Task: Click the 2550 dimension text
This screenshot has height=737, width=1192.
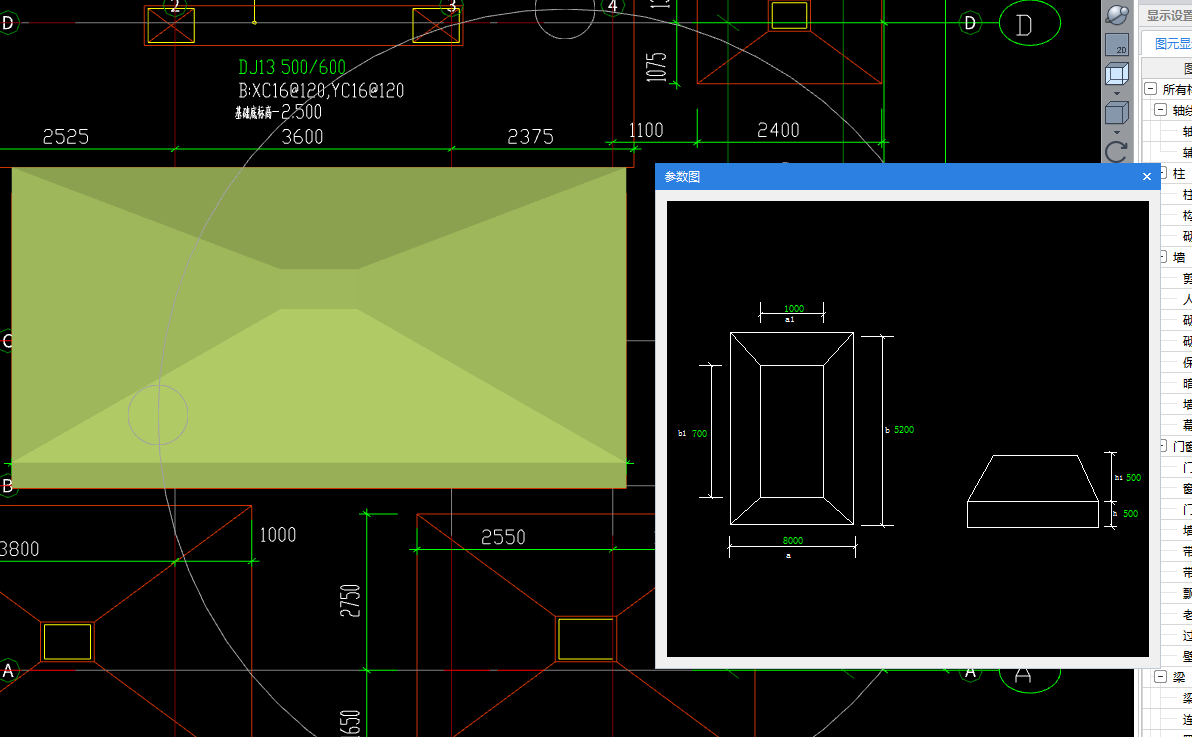Action: pos(503,538)
